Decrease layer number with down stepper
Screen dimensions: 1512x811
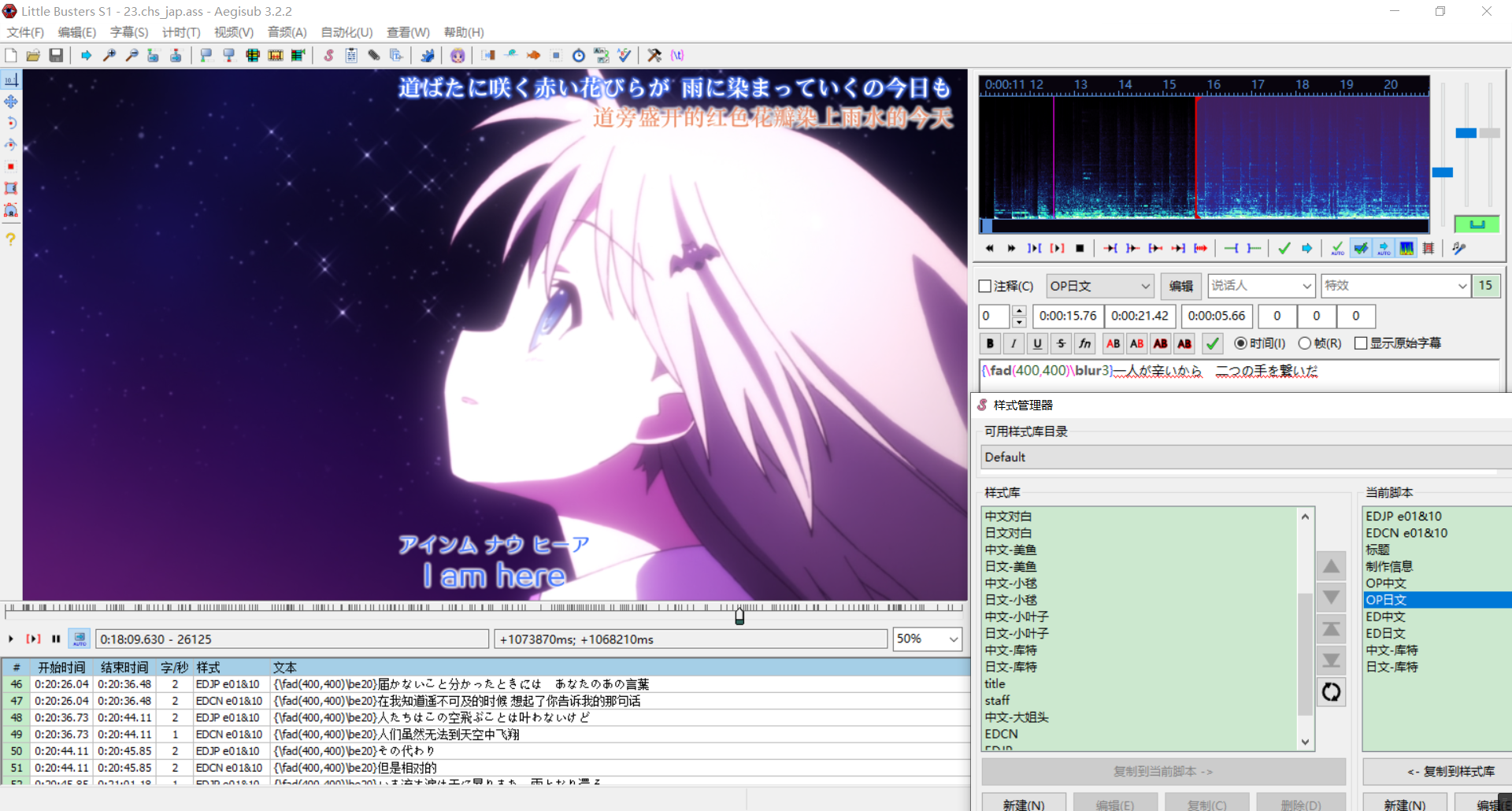coord(1019,321)
